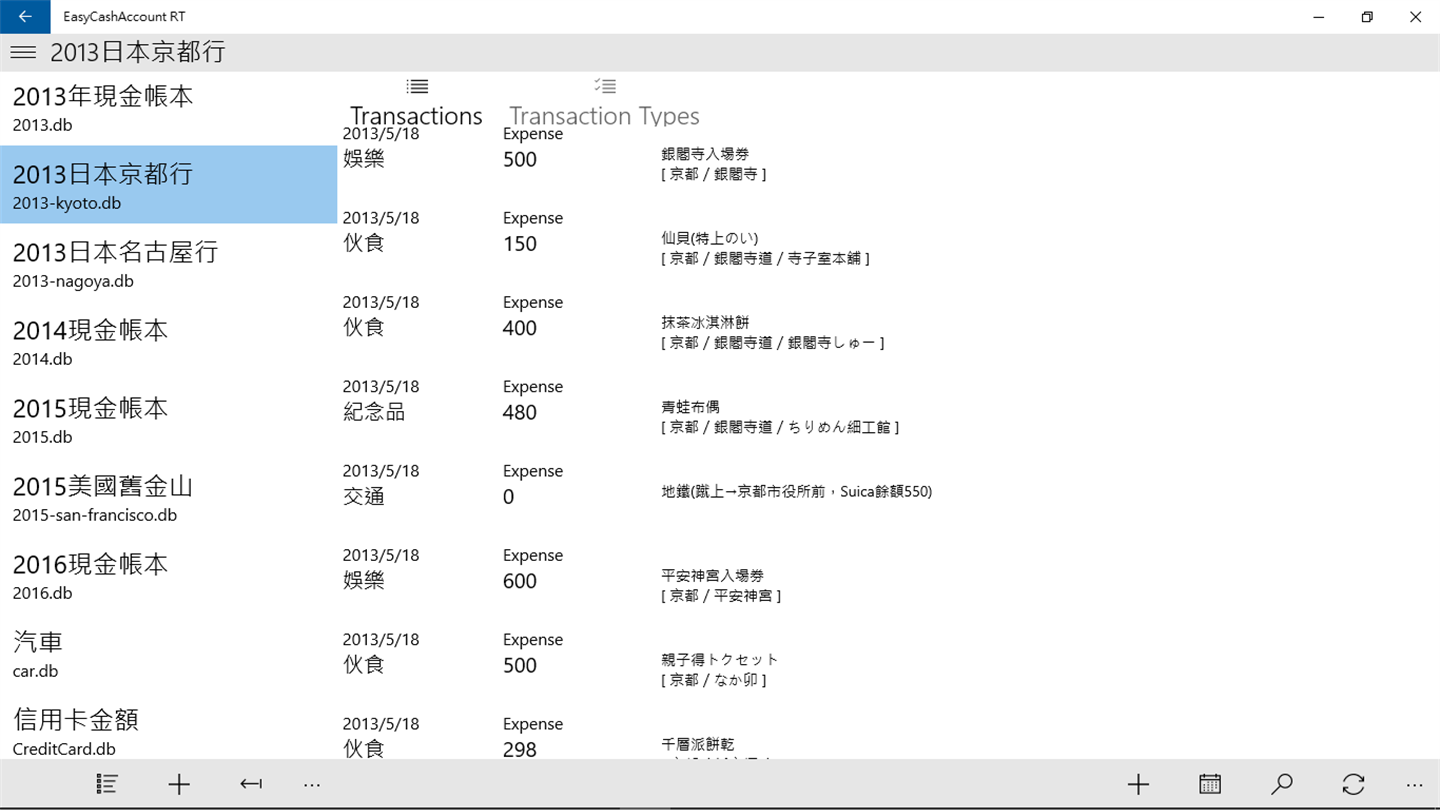The width and height of the screenshot is (1440, 810).
Task: Add a new account book using the left plus icon
Action: coord(179,784)
